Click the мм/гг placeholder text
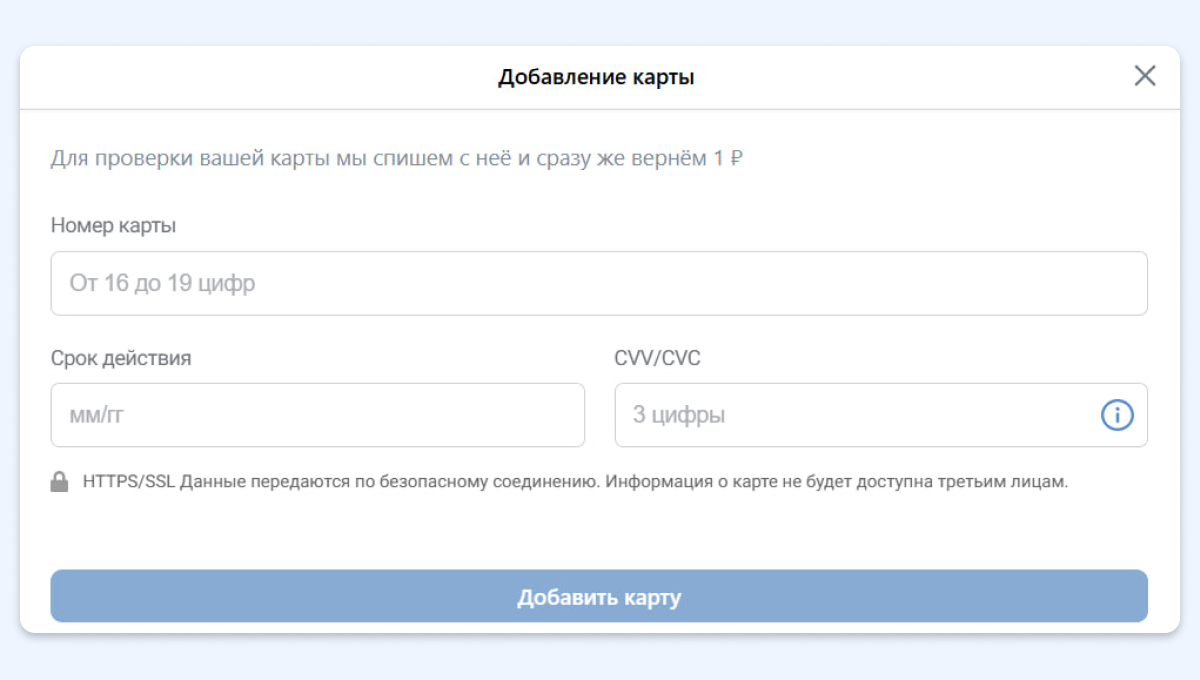This screenshot has height=680, width=1200. coord(96,415)
